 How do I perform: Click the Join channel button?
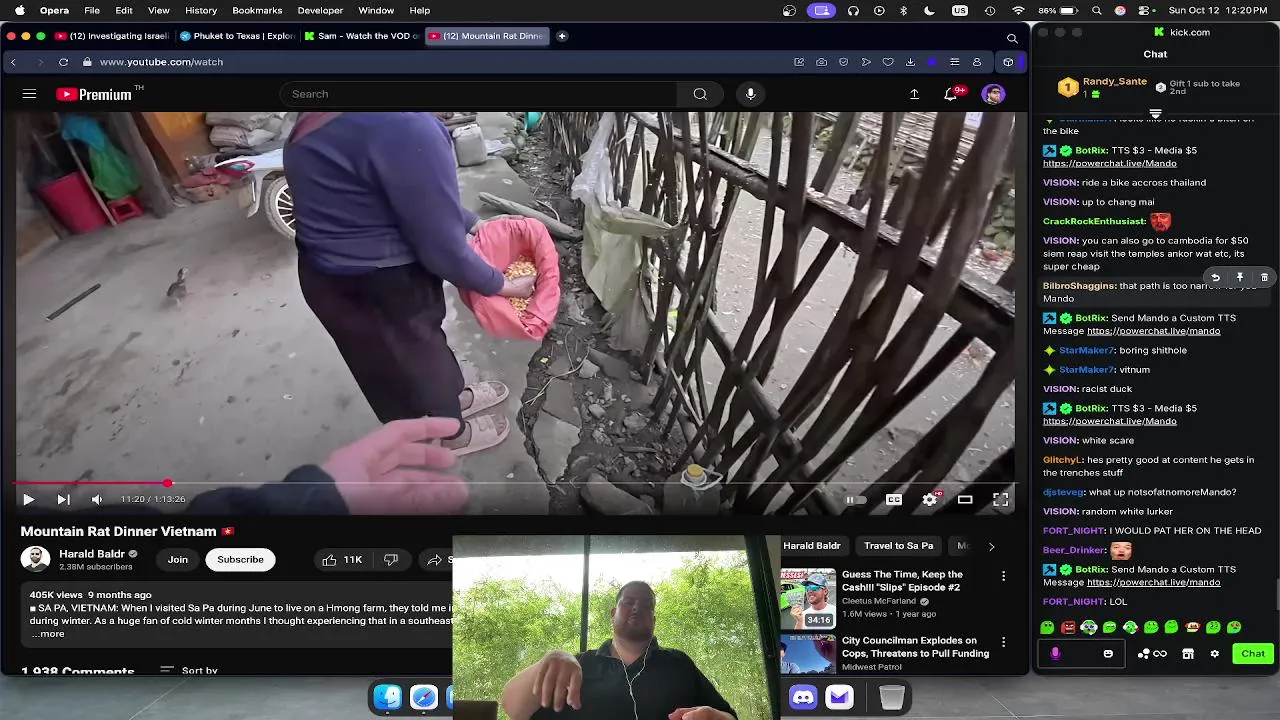pyautogui.click(x=177, y=559)
